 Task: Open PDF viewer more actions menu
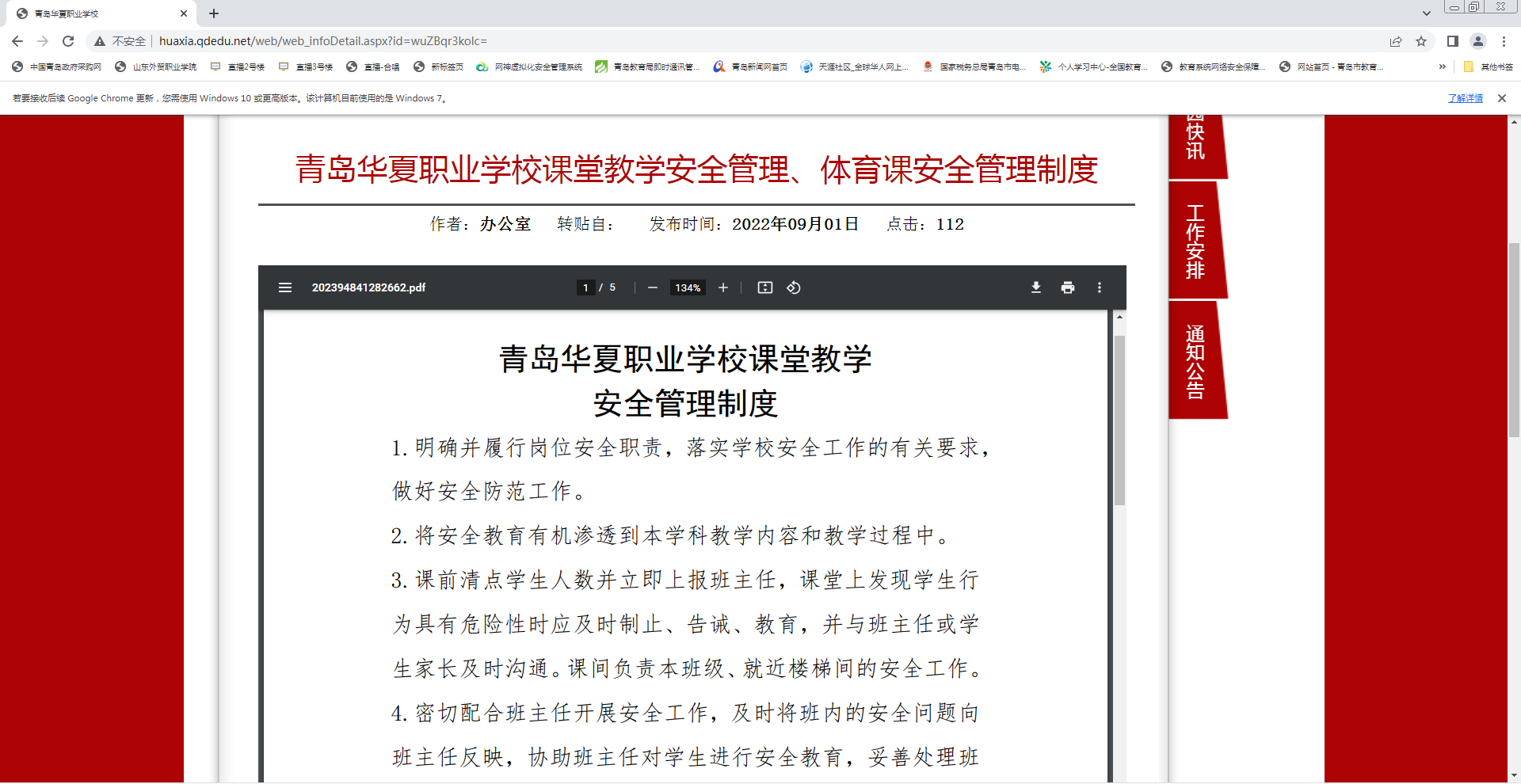click(x=1099, y=287)
